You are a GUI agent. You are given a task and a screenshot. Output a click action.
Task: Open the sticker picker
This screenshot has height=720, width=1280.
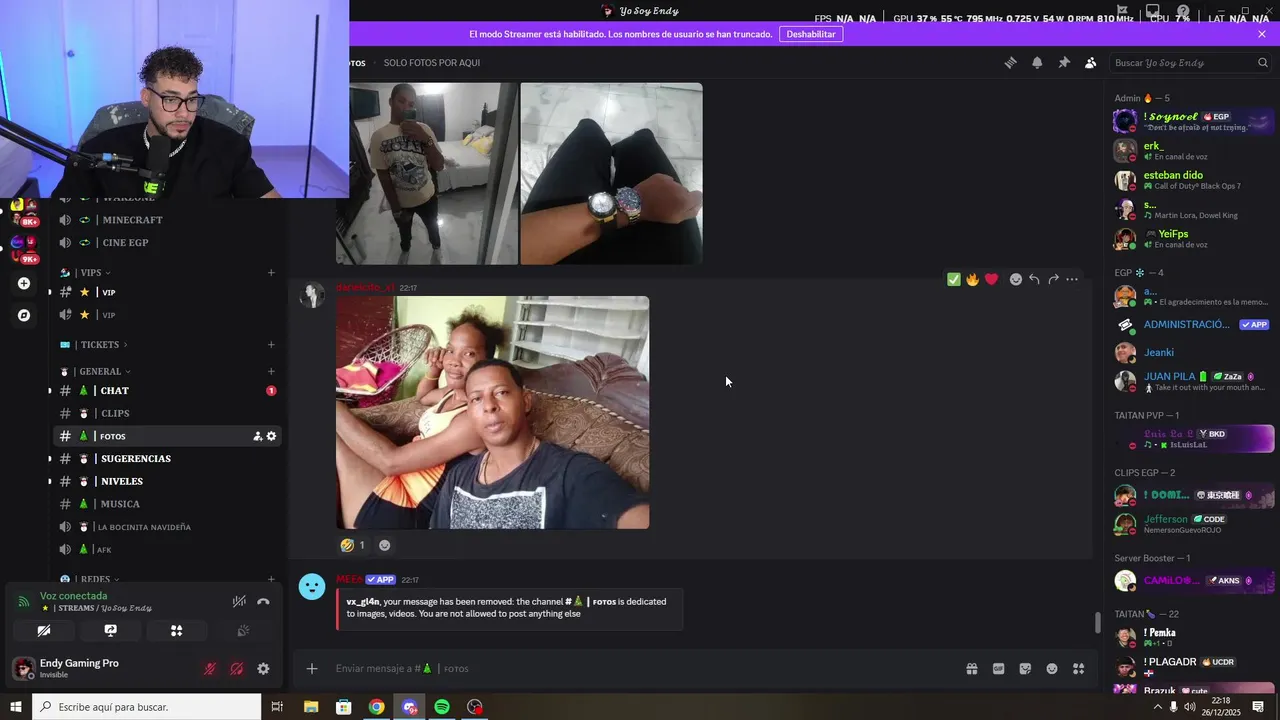(1025, 668)
